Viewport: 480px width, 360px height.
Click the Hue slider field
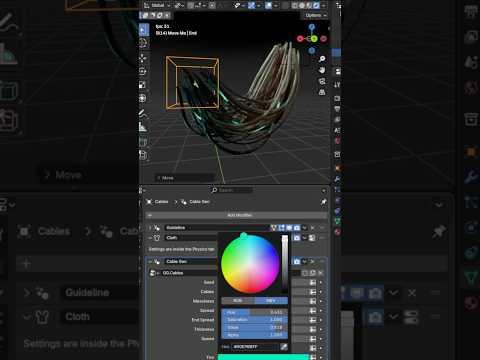click(x=254, y=312)
